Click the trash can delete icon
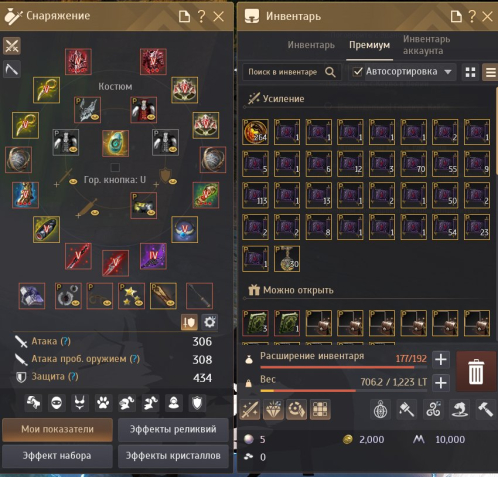This screenshot has width=498, height=477. (476, 371)
